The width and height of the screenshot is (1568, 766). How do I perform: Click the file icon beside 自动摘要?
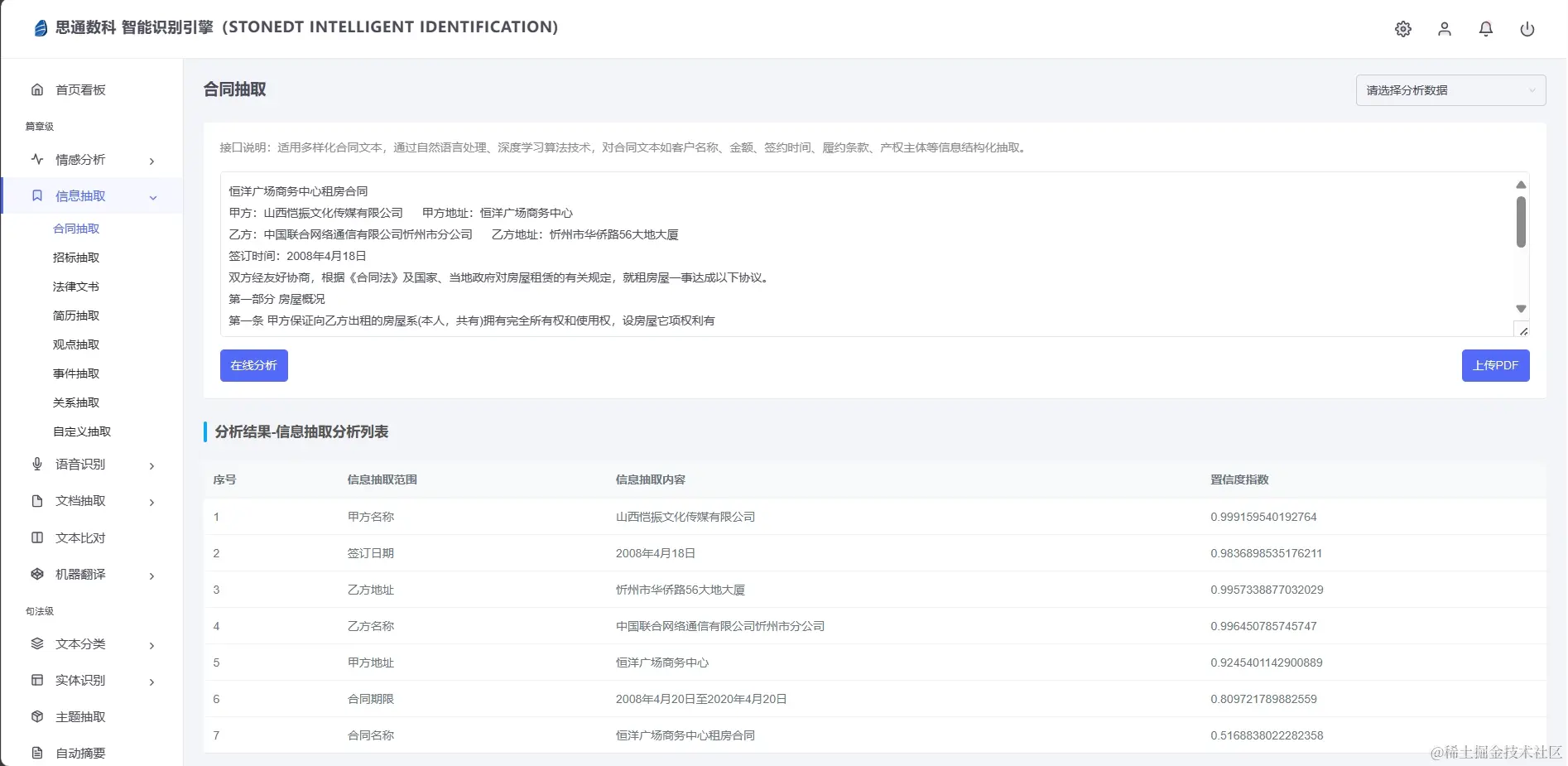click(x=37, y=753)
